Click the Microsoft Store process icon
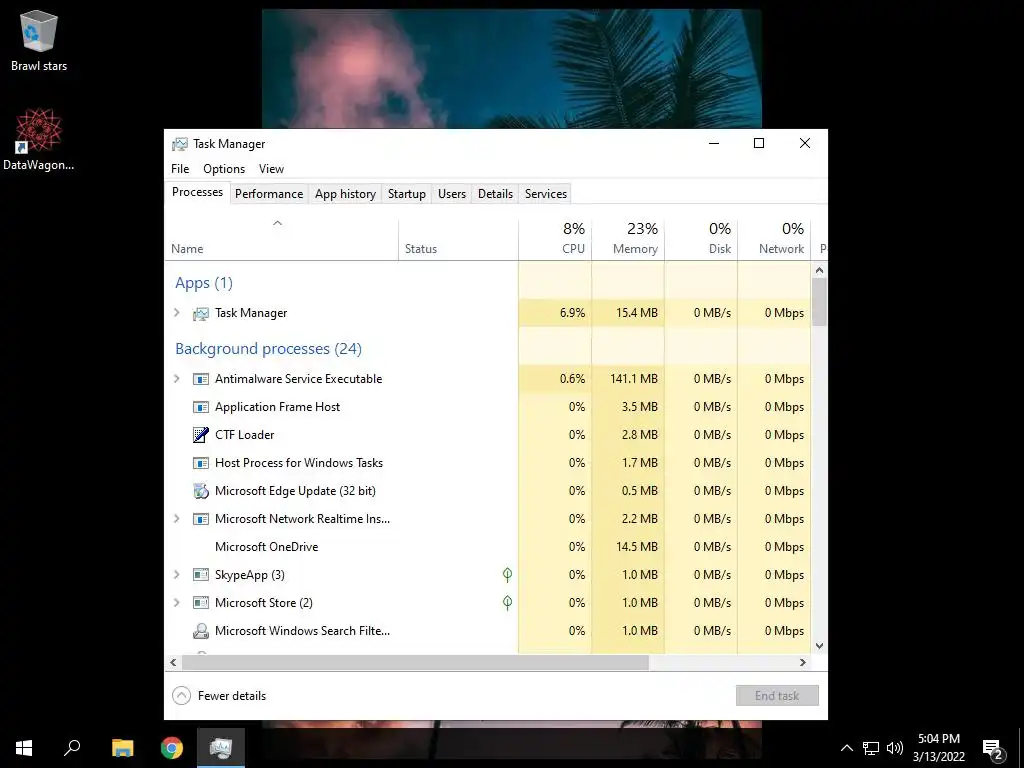 [x=200, y=603]
